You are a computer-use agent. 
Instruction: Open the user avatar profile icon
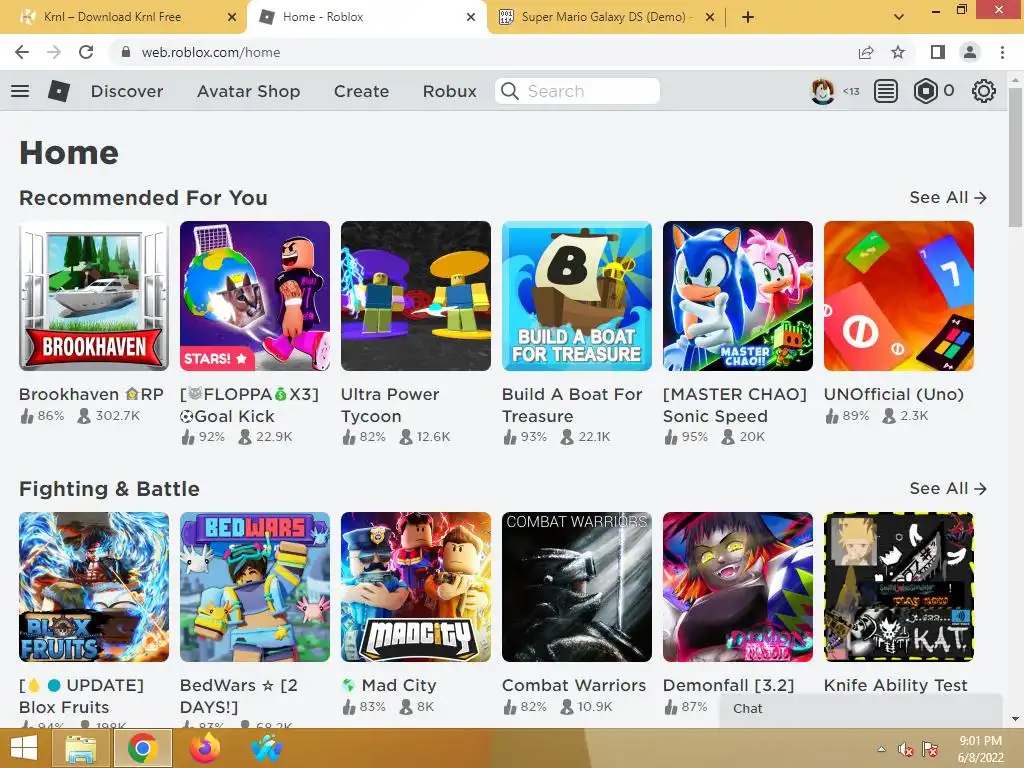click(x=823, y=91)
